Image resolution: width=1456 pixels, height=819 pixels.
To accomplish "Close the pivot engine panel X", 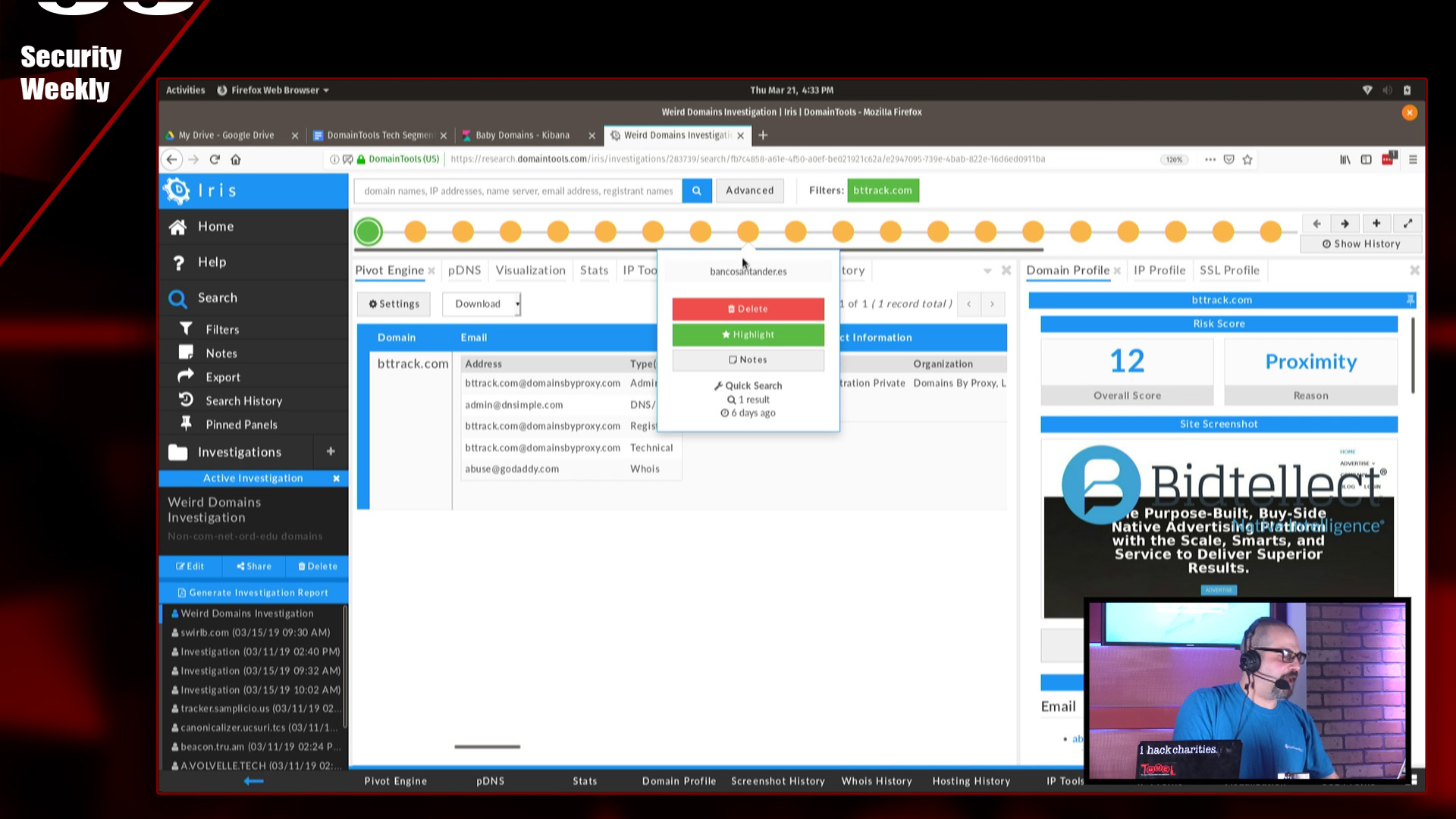I will (x=1006, y=271).
